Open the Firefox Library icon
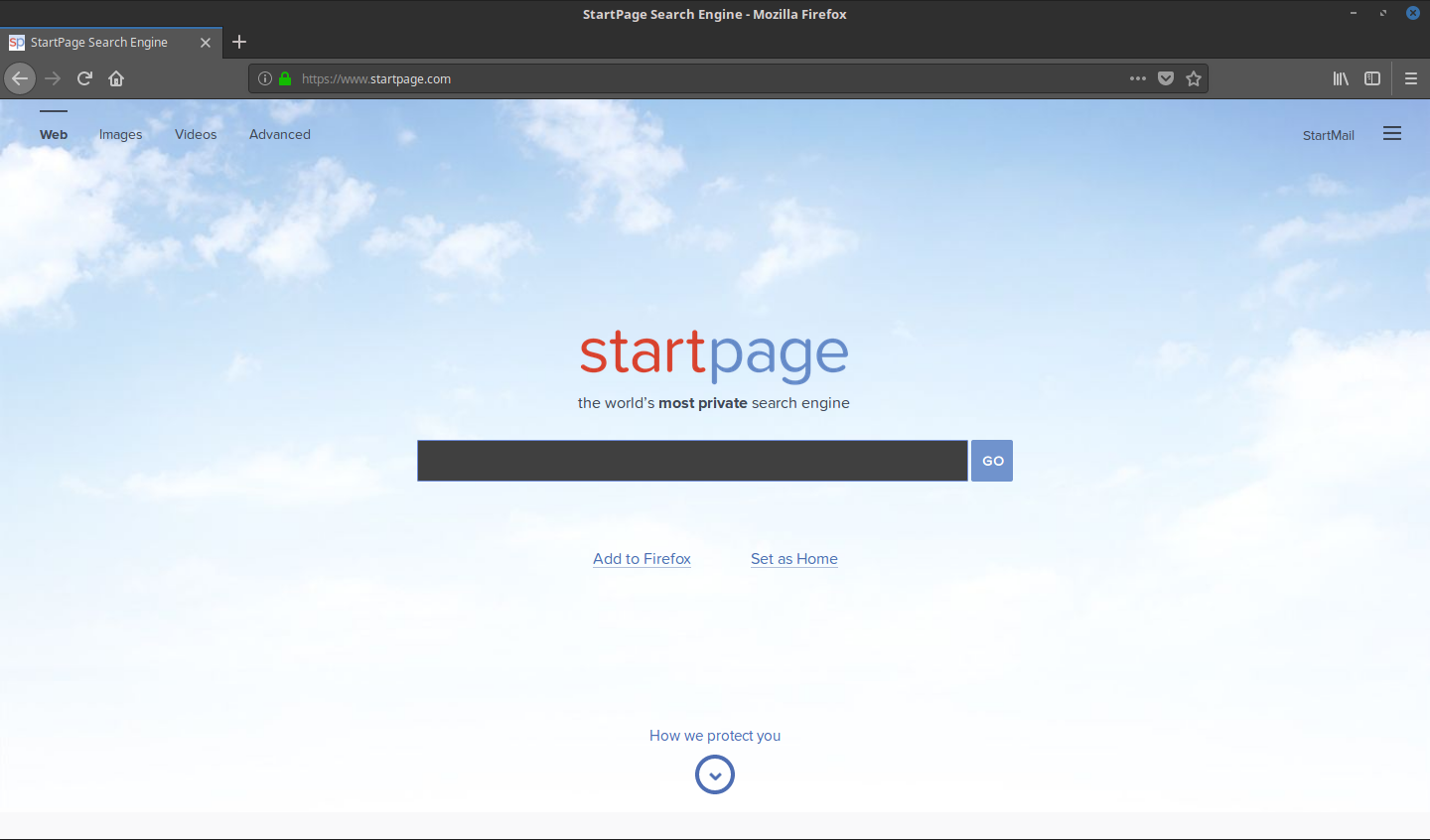 1341,78
